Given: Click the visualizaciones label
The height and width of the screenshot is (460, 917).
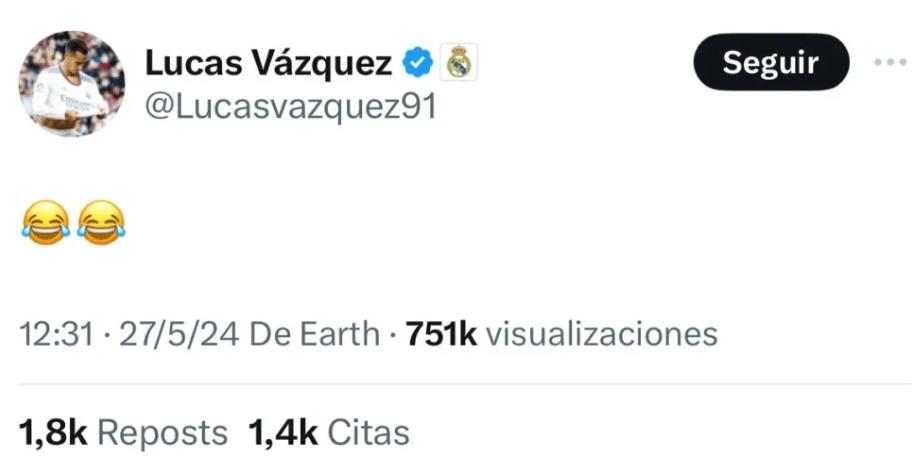Looking at the screenshot, I should [x=602, y=335].
